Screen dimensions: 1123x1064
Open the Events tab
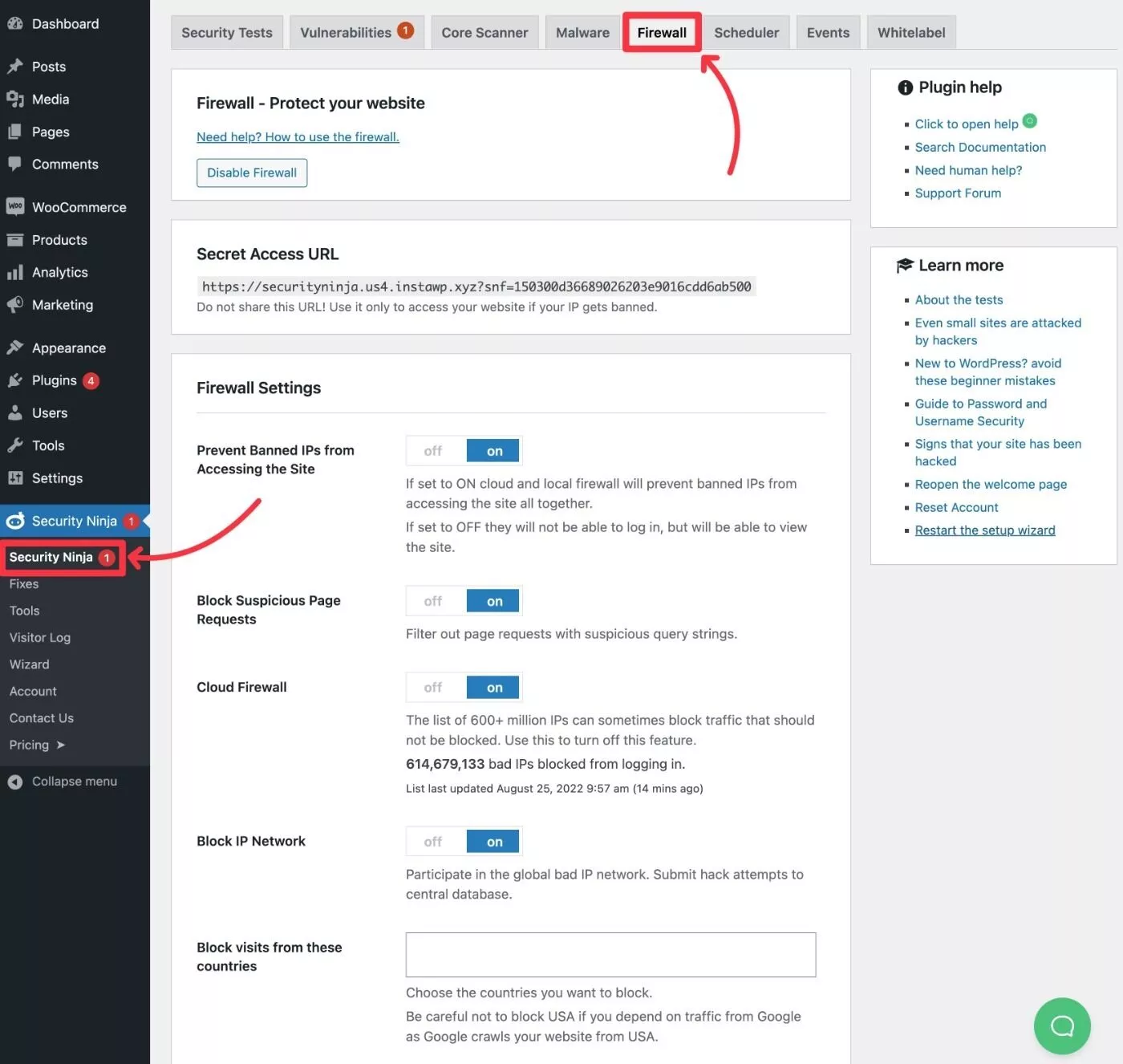828,33
